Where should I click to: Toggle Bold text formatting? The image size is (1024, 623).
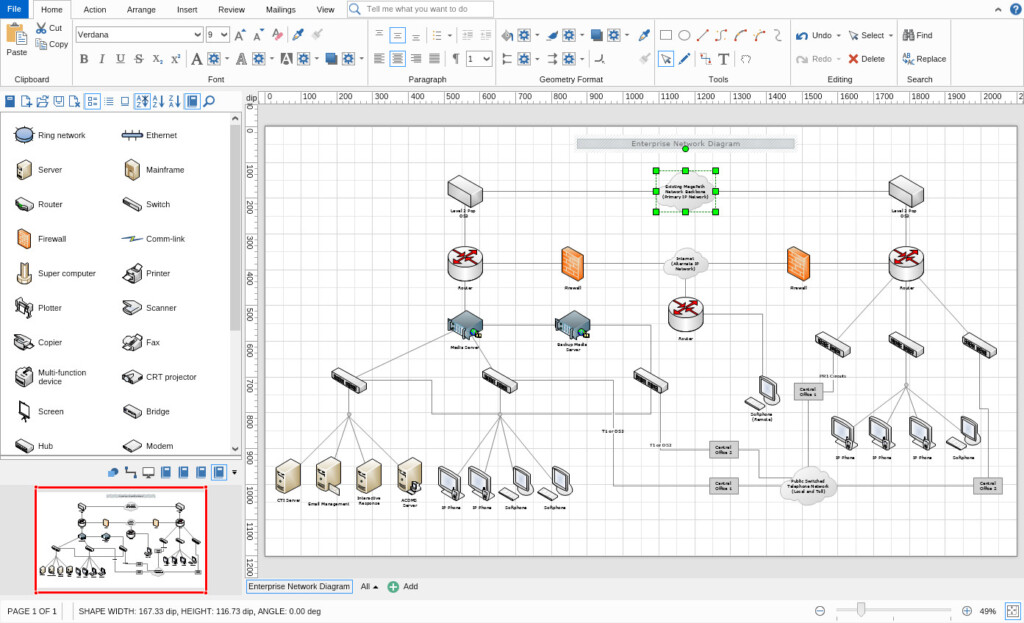click(x=84, y=59)
